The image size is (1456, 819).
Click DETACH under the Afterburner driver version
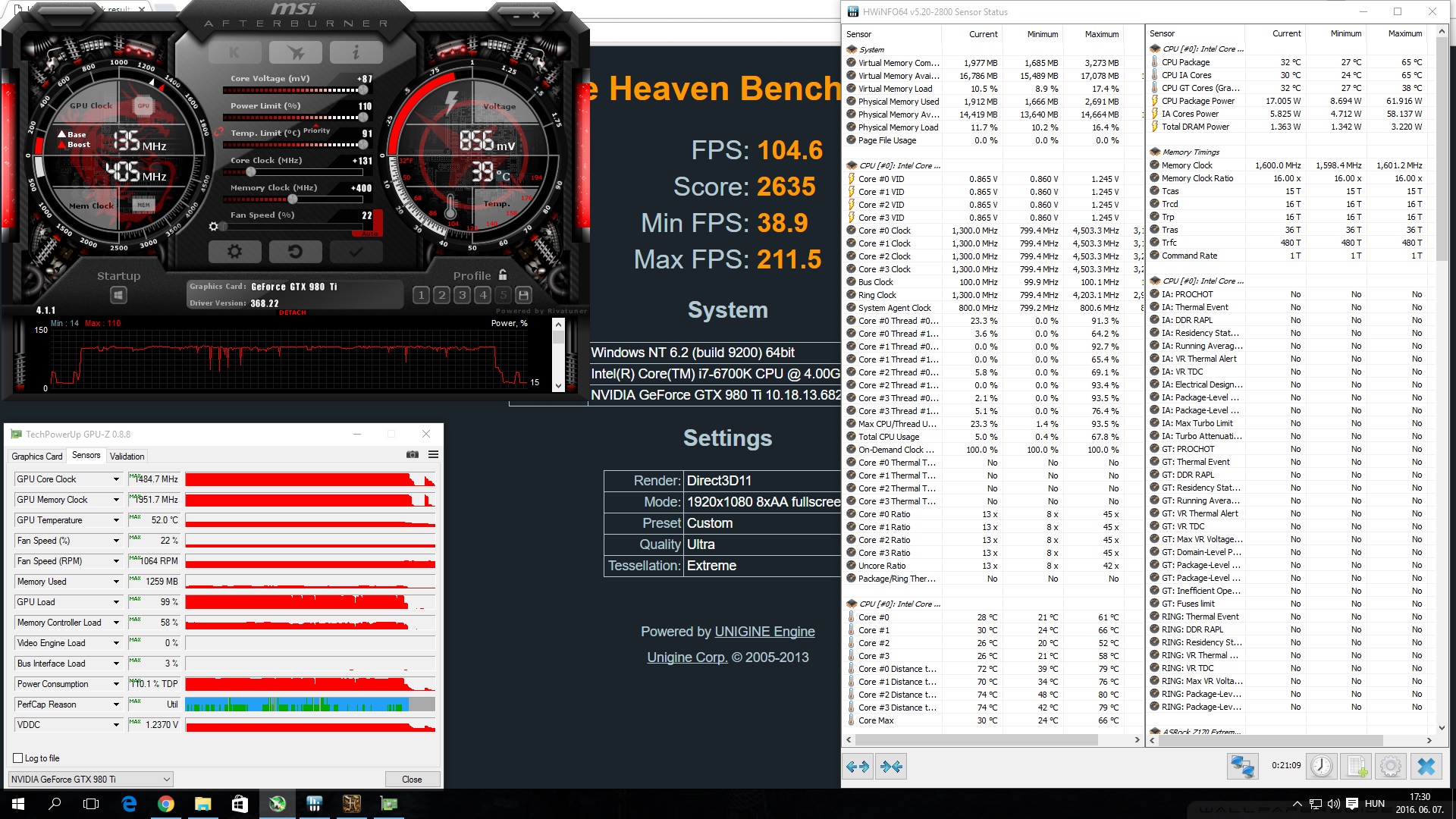point(293,312)
